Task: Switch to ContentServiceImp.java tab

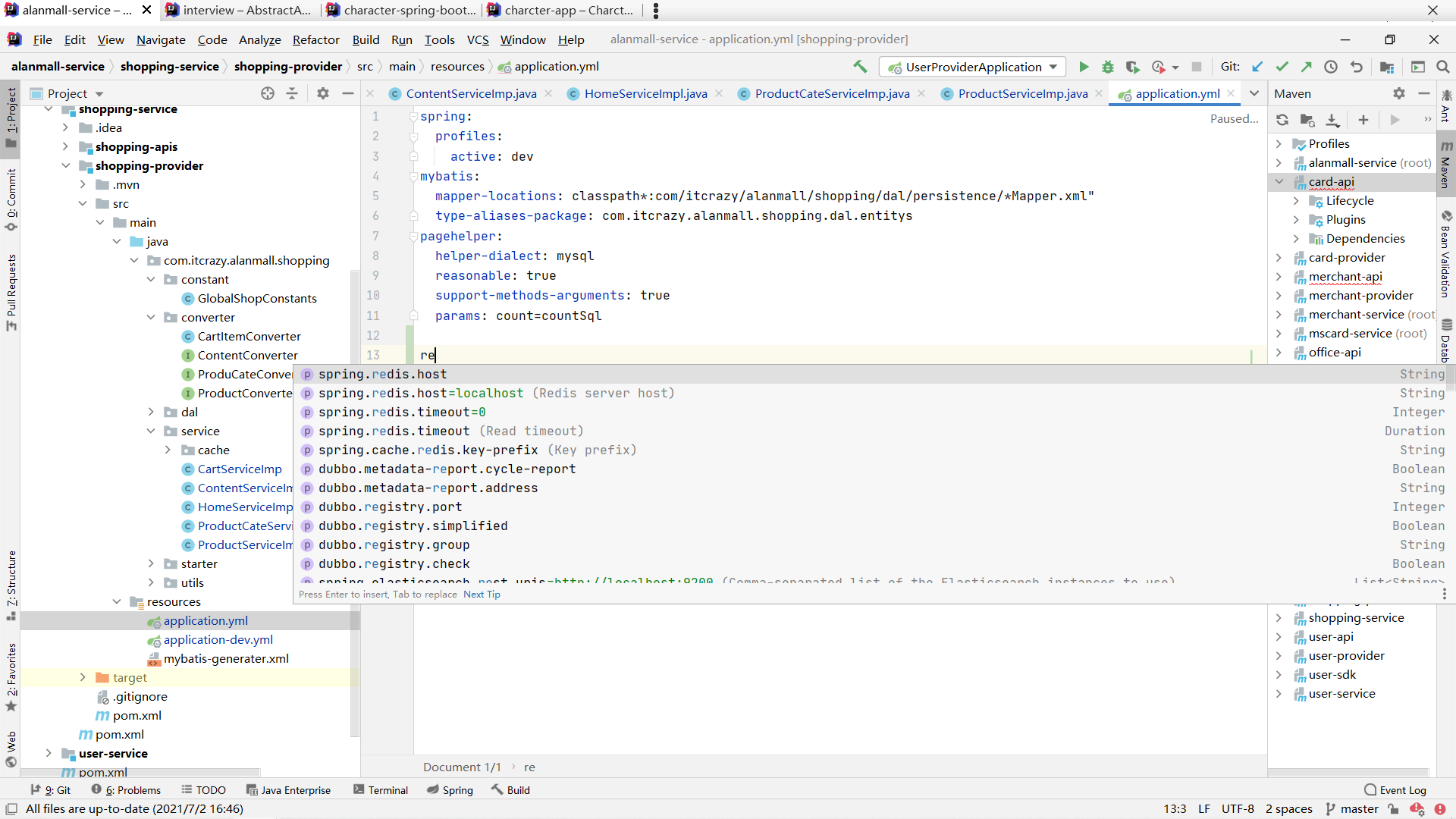Action: click(471, 93)
